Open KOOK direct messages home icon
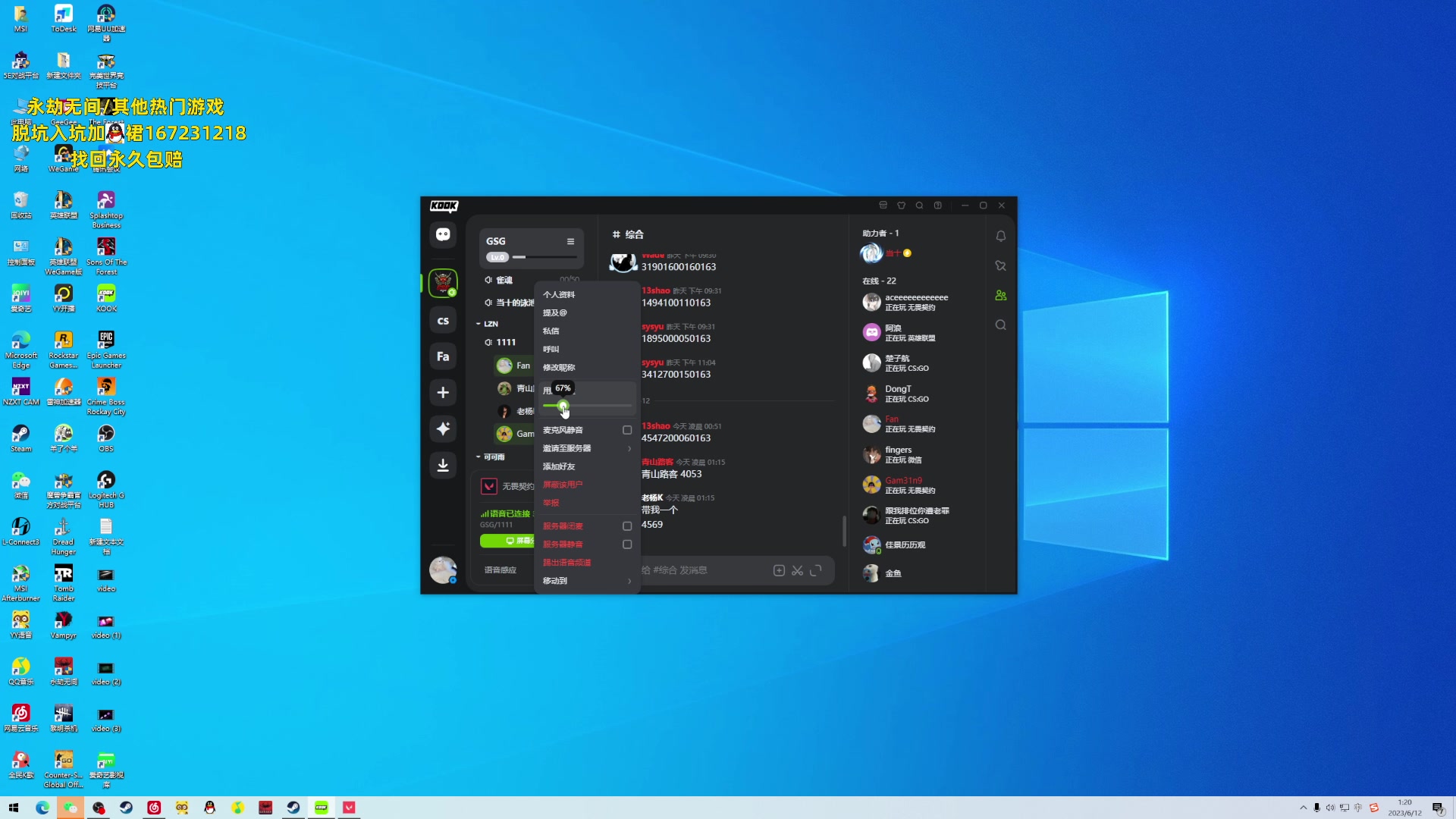The width and height of the screenshot is (1456, 819). click(443, 234)
